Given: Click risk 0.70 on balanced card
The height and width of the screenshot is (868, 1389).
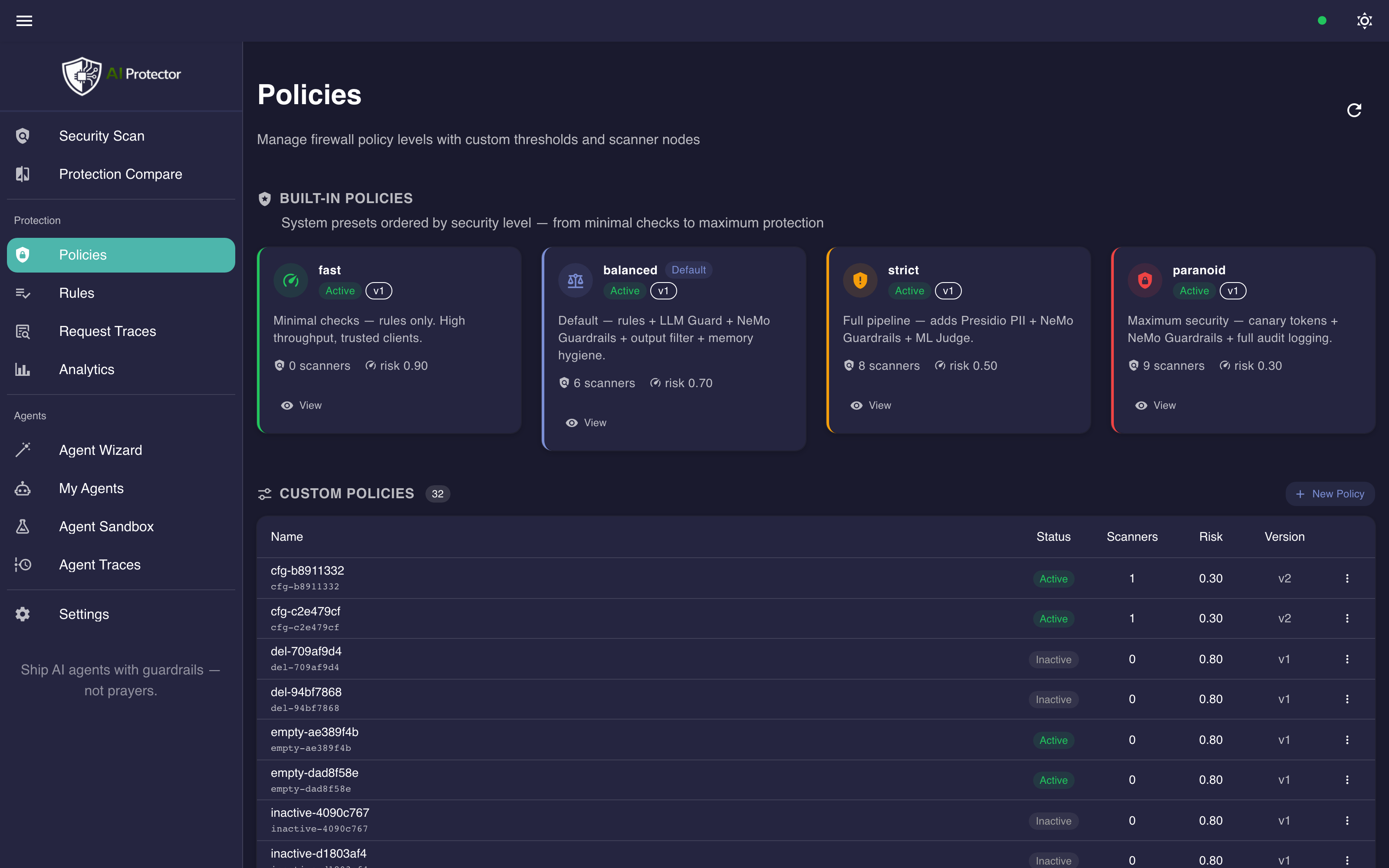Looking at the screenshot, I should point(681,383).
